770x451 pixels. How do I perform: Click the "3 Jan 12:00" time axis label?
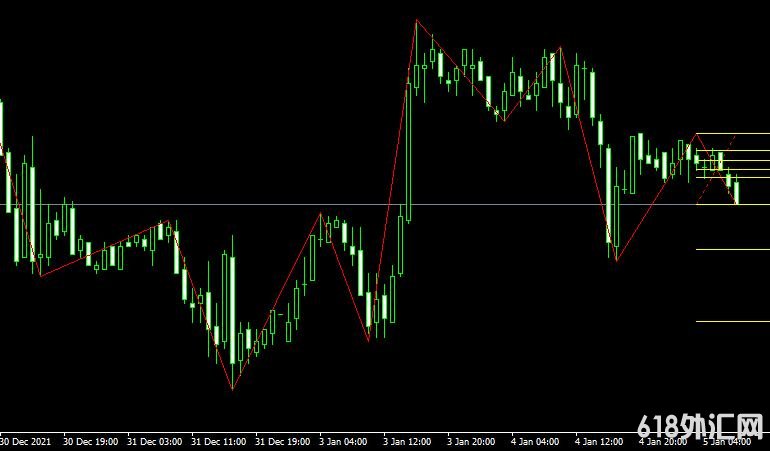(407, 442)
